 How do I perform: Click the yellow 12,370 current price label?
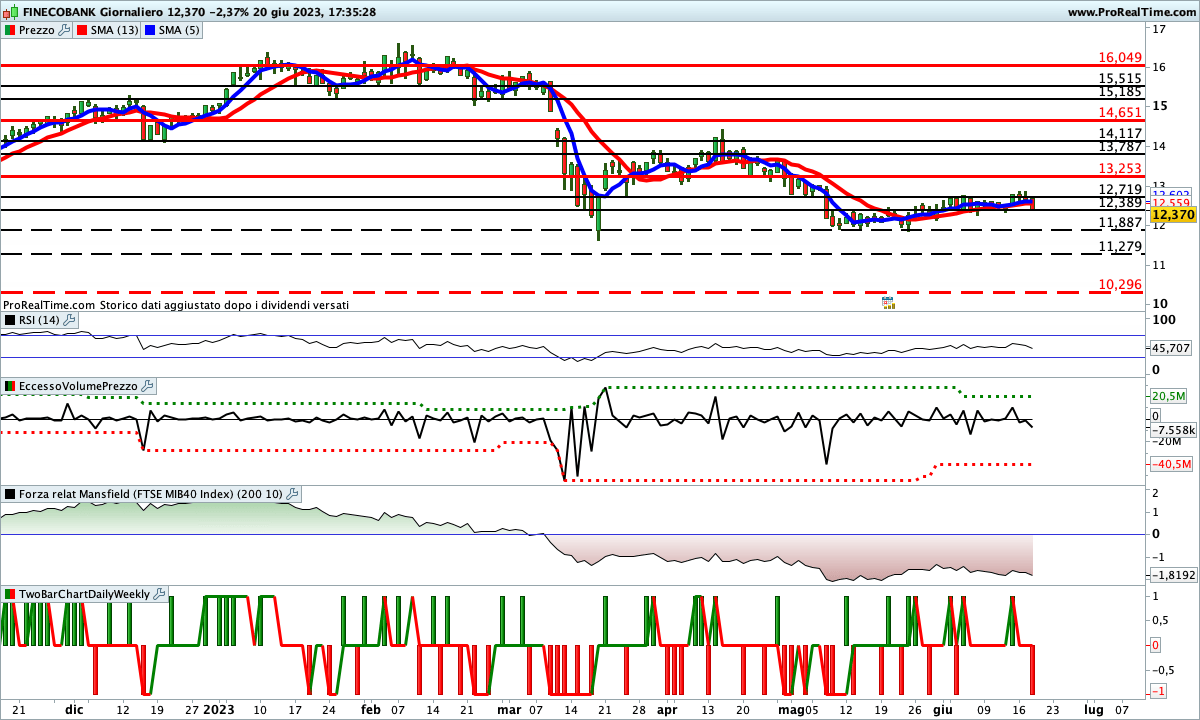point(1172,215)
